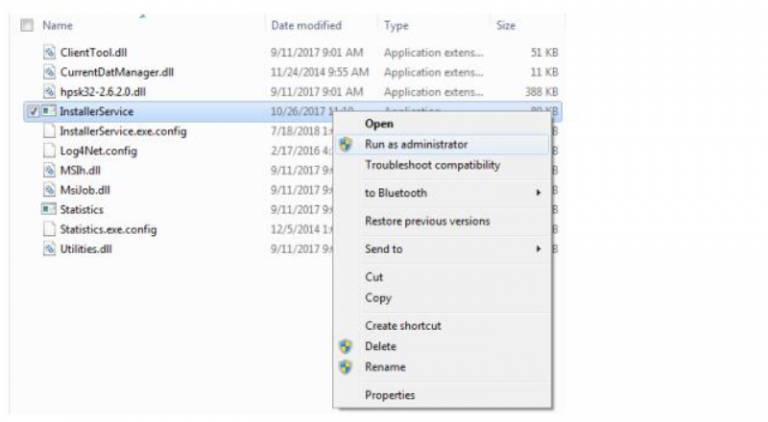Image resolution: width=768 pixels, height=422 pixels.
Task: Click the CurrentDatManager.dll file icon
Action: [49, 72]
